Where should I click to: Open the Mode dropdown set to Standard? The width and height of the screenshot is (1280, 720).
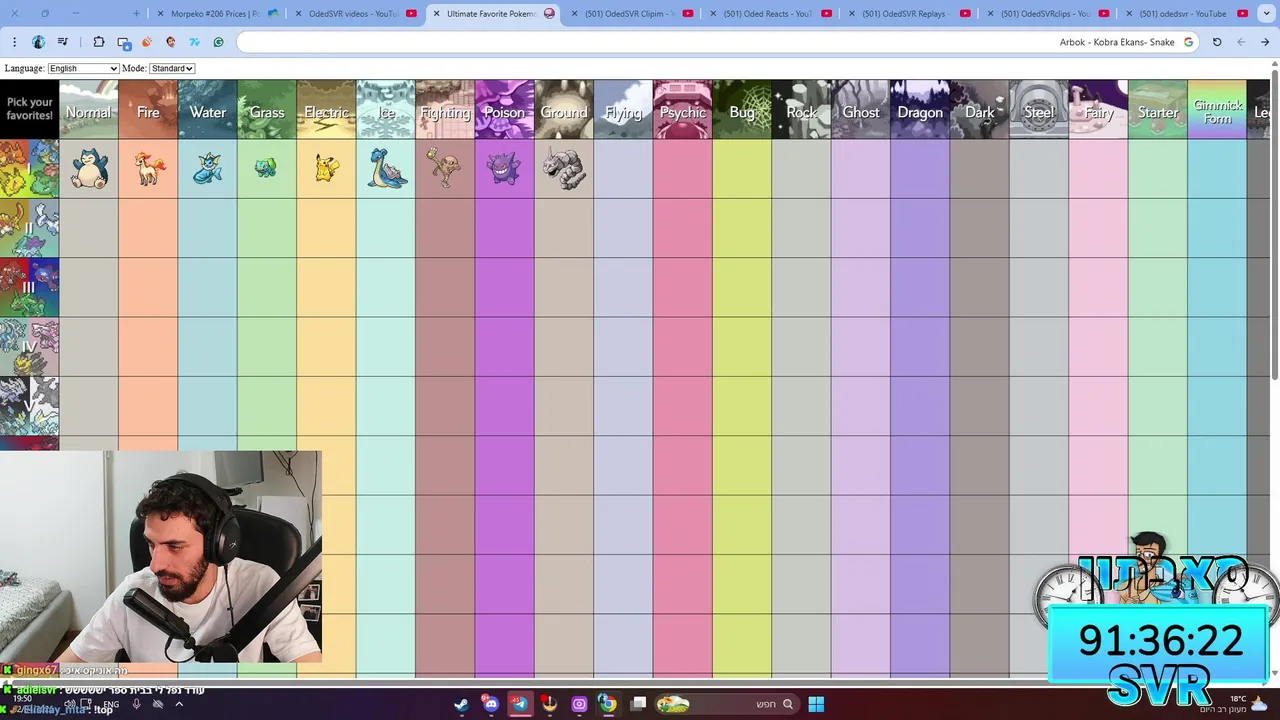click(172, 68)
